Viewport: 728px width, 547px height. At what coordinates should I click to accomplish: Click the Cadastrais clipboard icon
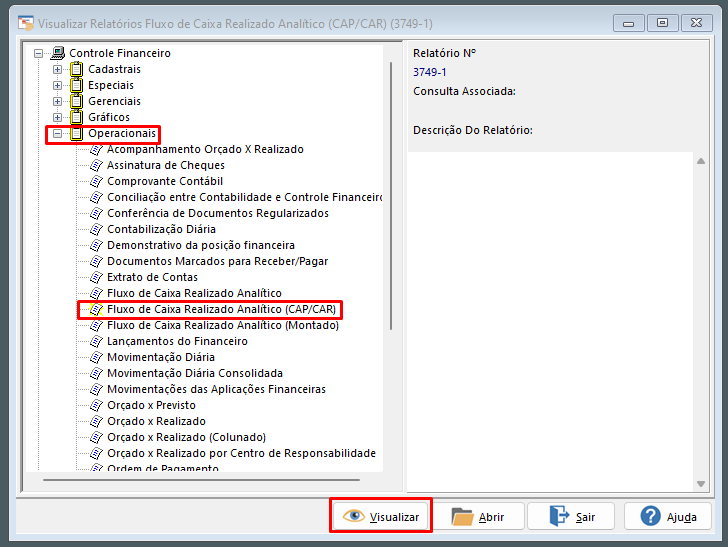point(77,70)
